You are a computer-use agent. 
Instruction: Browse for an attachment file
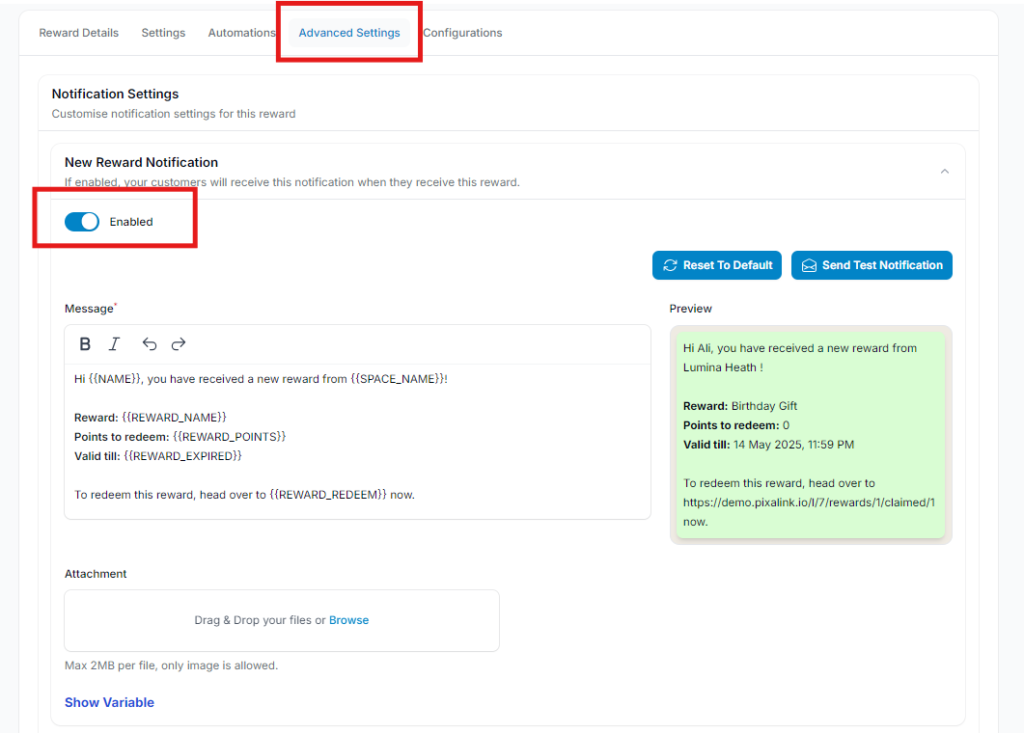pos(349,619)
